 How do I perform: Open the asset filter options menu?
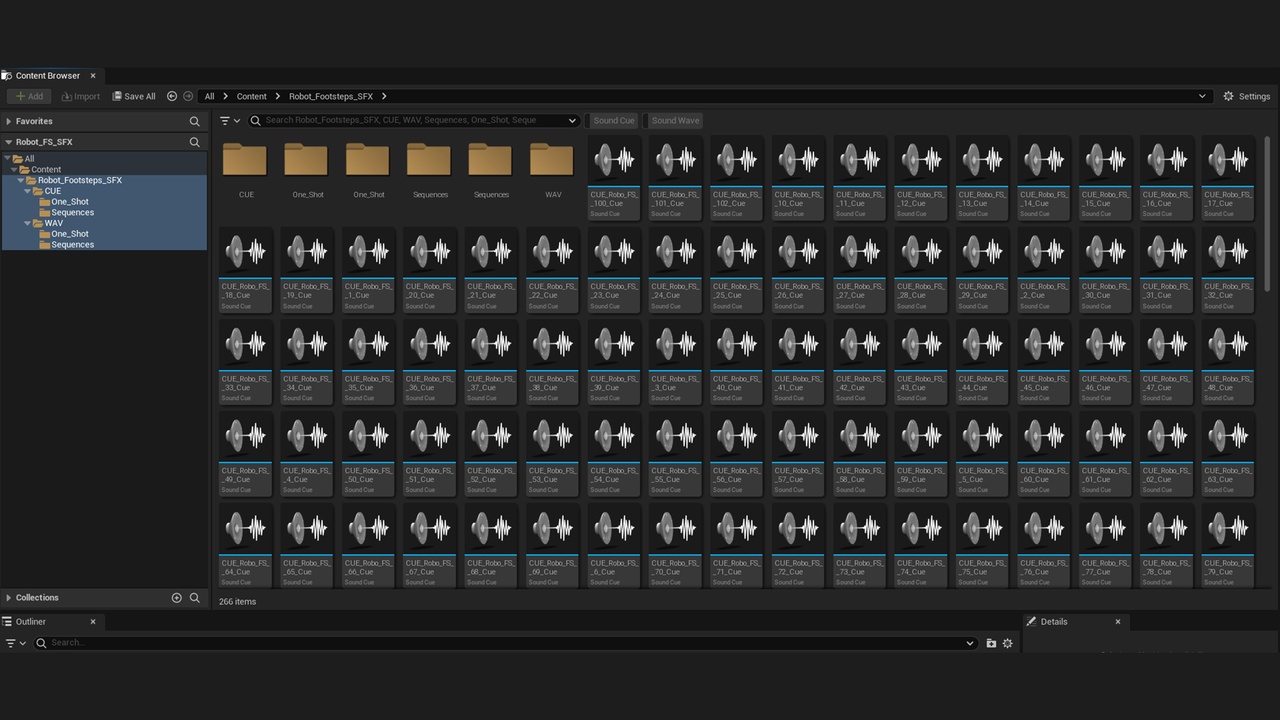[230, 120]
